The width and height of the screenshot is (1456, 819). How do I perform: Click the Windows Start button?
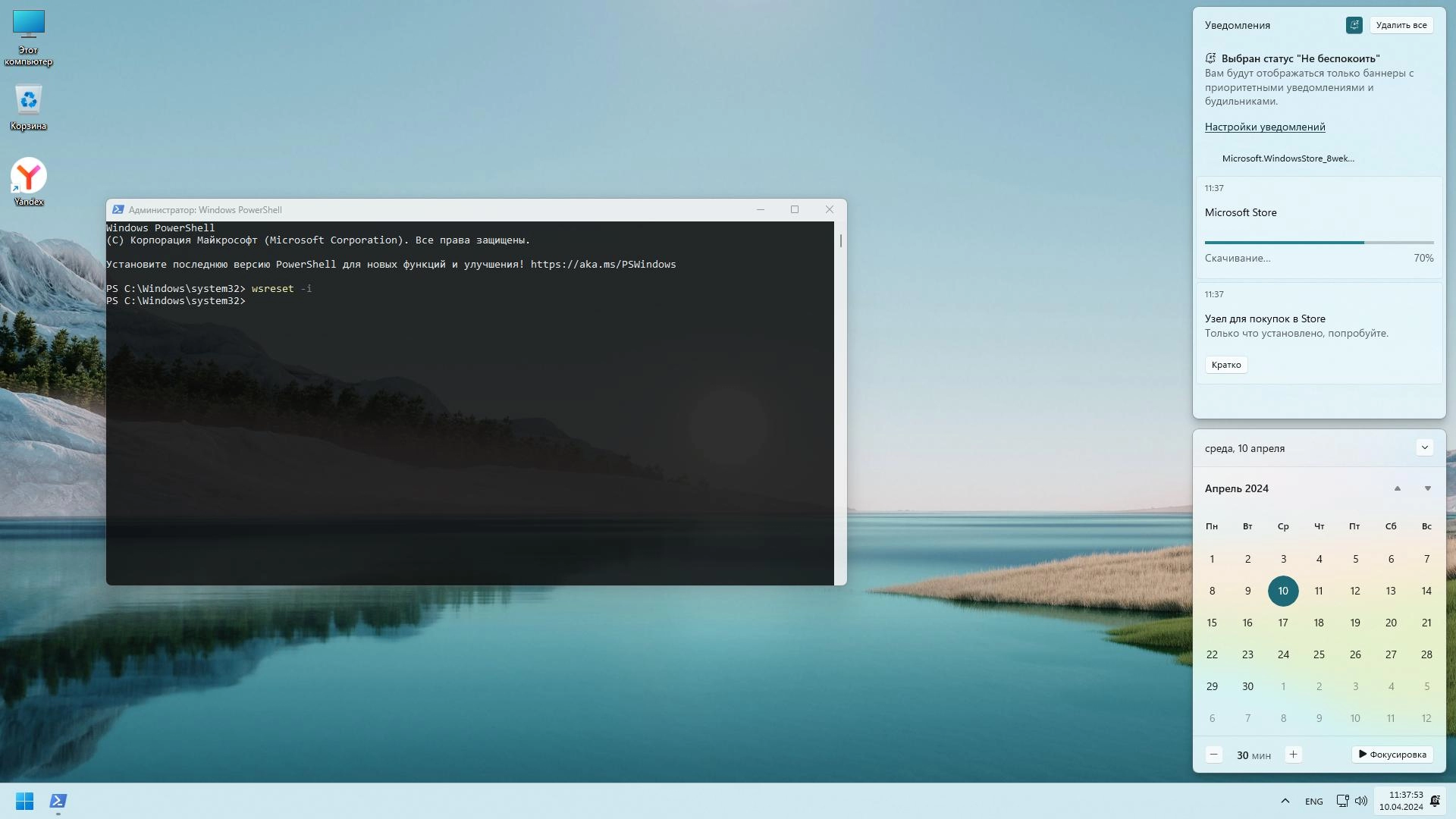click(24, 801)
